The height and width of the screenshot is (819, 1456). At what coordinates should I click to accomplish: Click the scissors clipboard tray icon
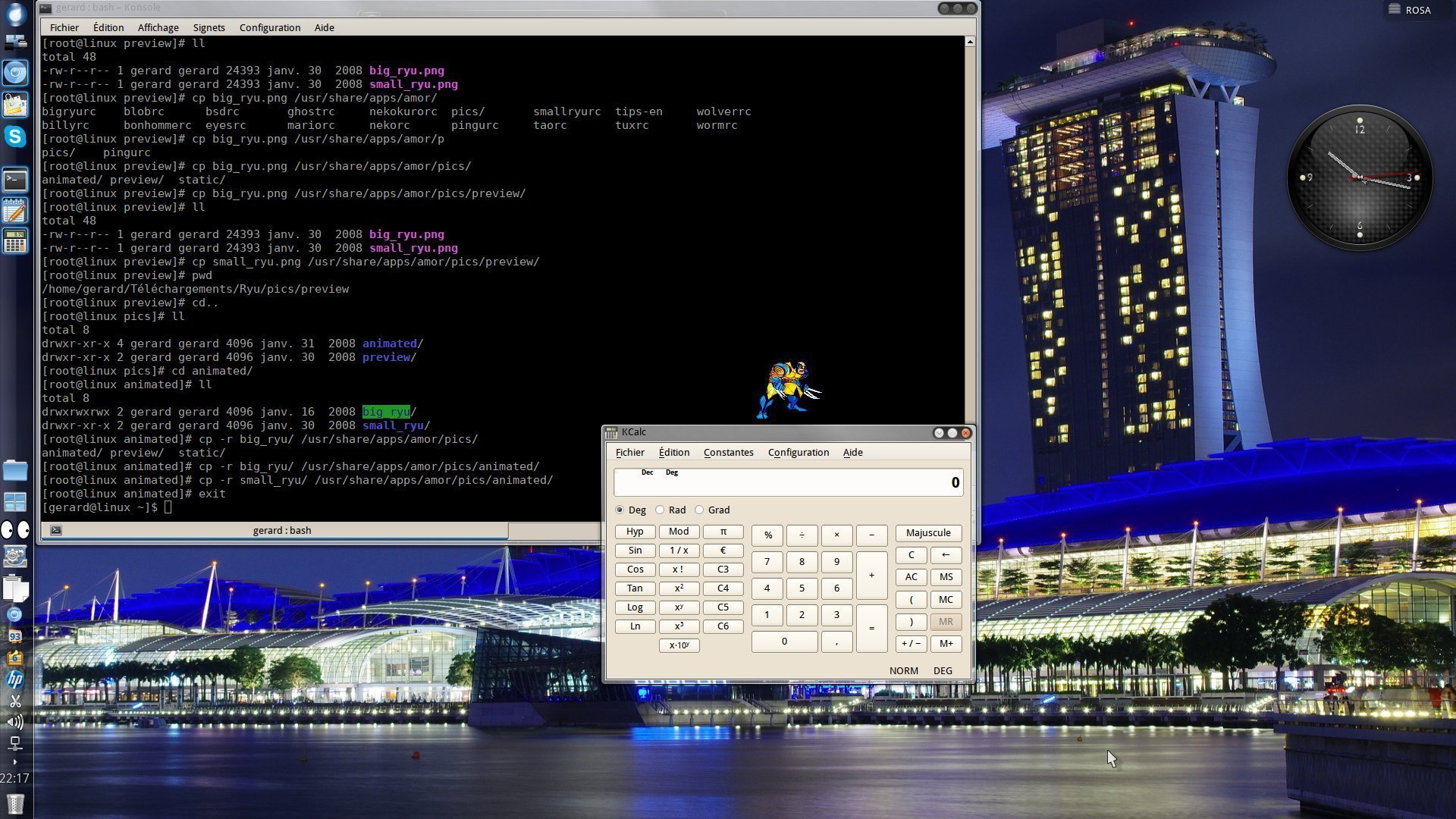pos(15,700)
